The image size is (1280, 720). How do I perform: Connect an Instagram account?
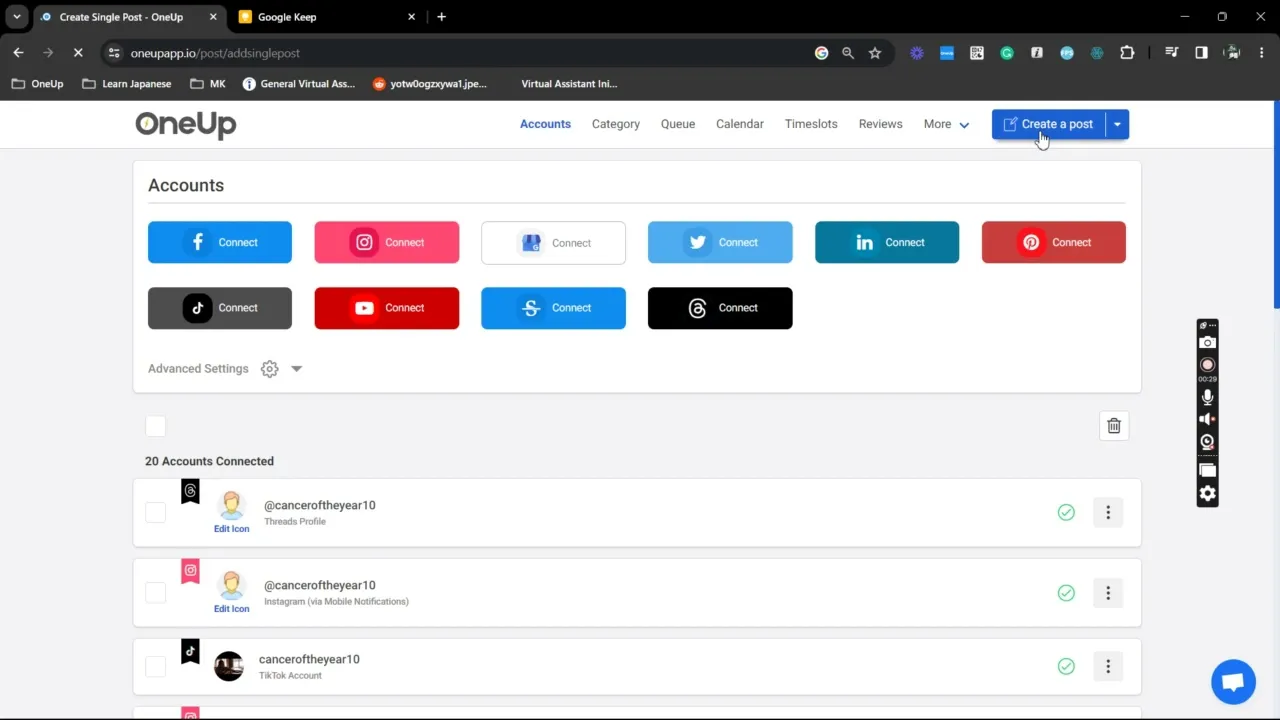[x=387, y=242]
